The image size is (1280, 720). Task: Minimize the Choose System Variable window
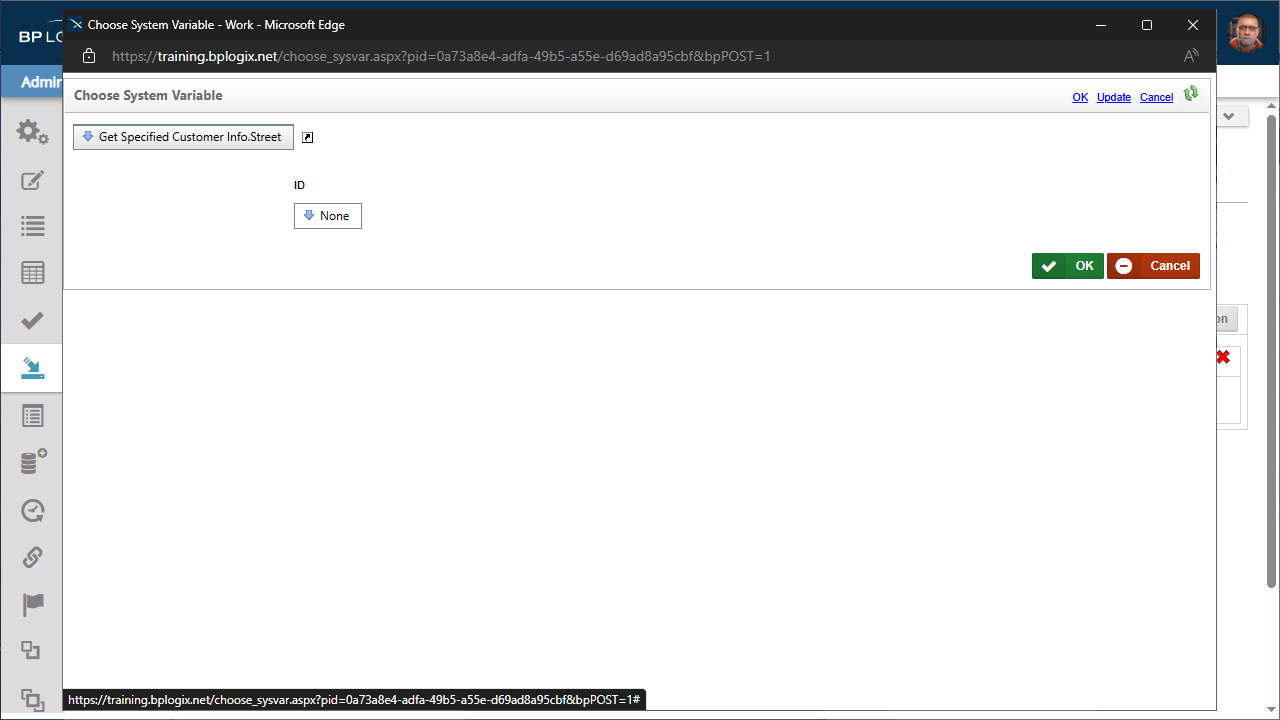click(1101, 25)
